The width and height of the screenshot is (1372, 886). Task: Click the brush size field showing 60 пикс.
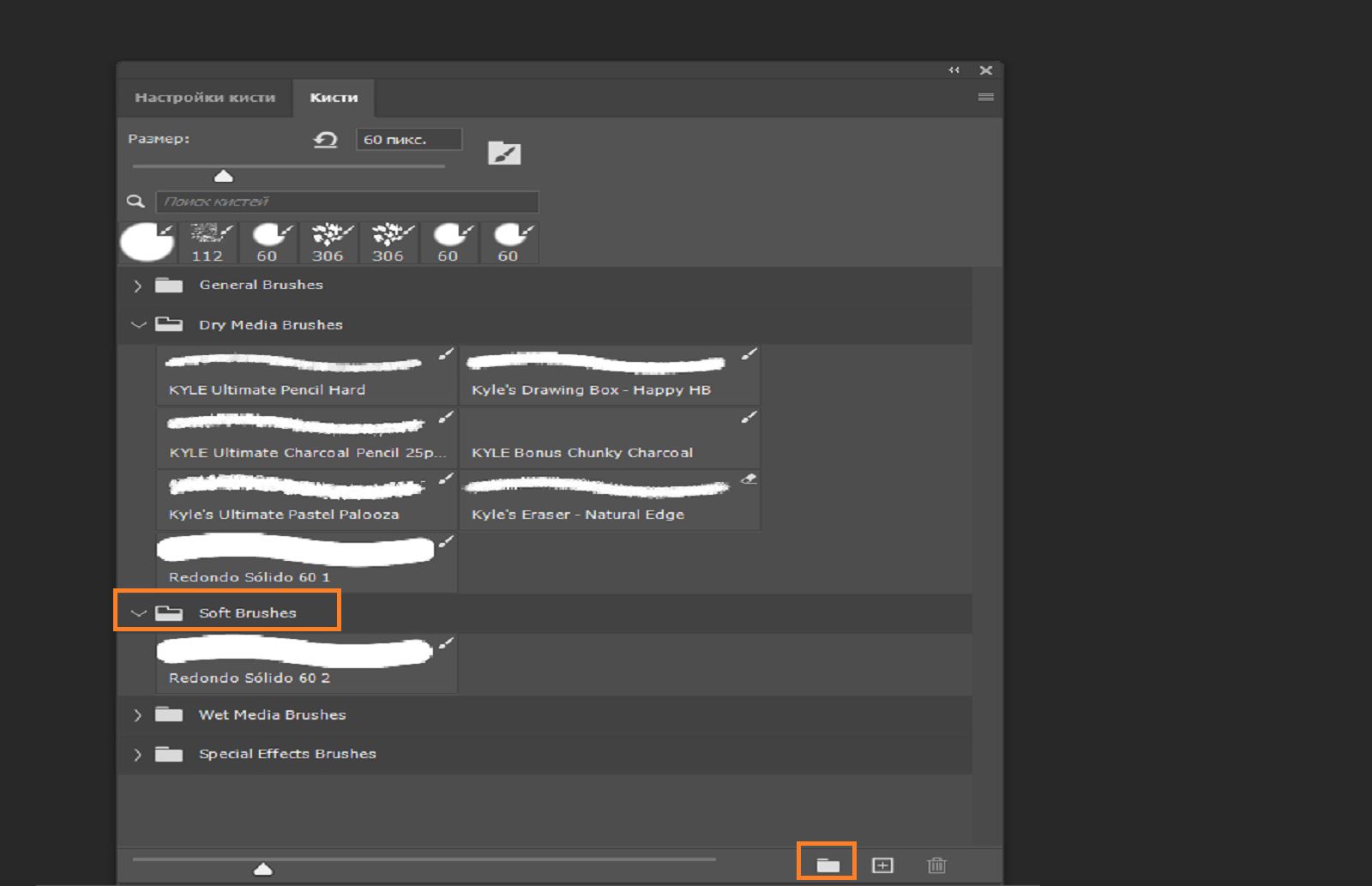click(x=409, y=140)
